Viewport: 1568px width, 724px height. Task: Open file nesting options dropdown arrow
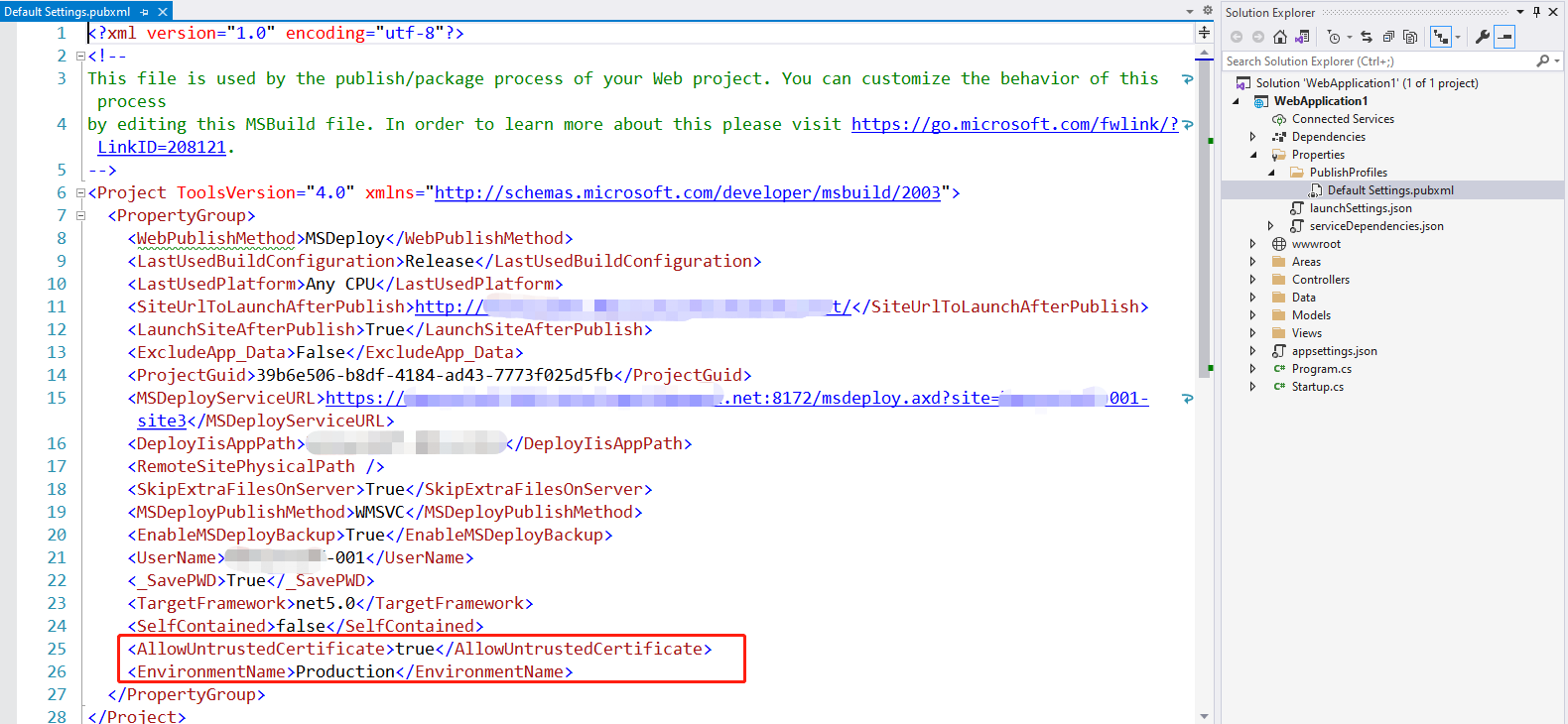coord(1458,37)
